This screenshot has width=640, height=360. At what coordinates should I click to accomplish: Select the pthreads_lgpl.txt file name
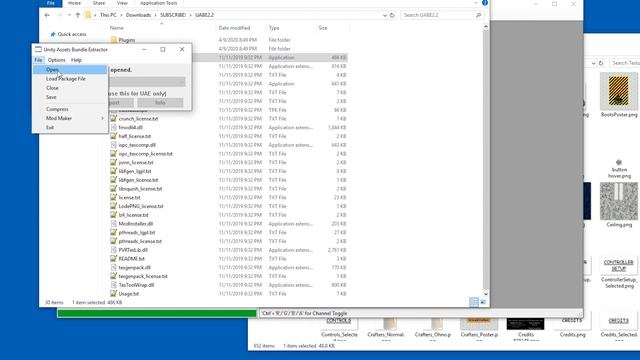point(137,232)
